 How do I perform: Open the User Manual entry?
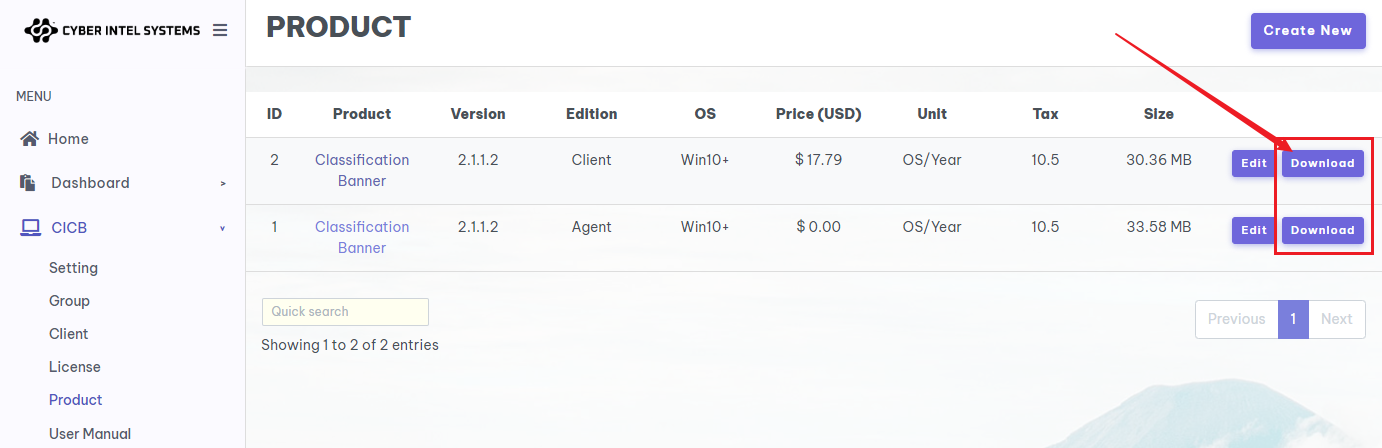(x=90, y=433)
